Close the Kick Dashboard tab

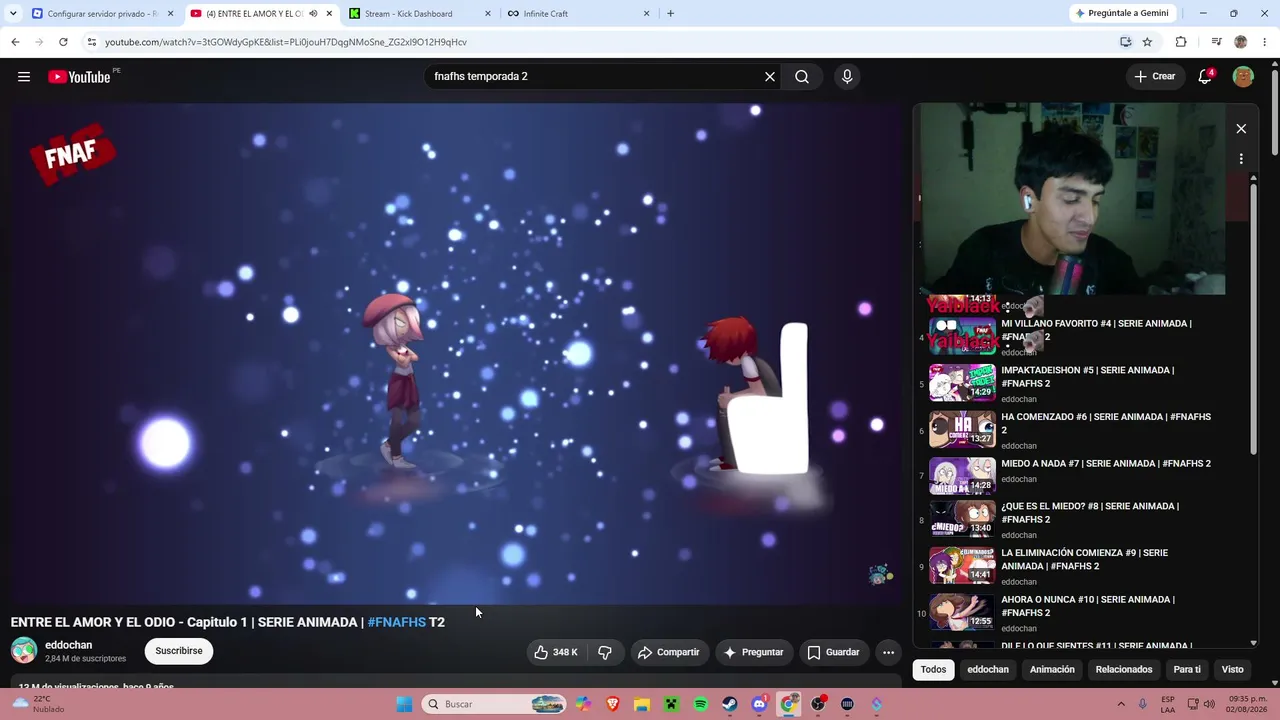click(x=488, y=14)
